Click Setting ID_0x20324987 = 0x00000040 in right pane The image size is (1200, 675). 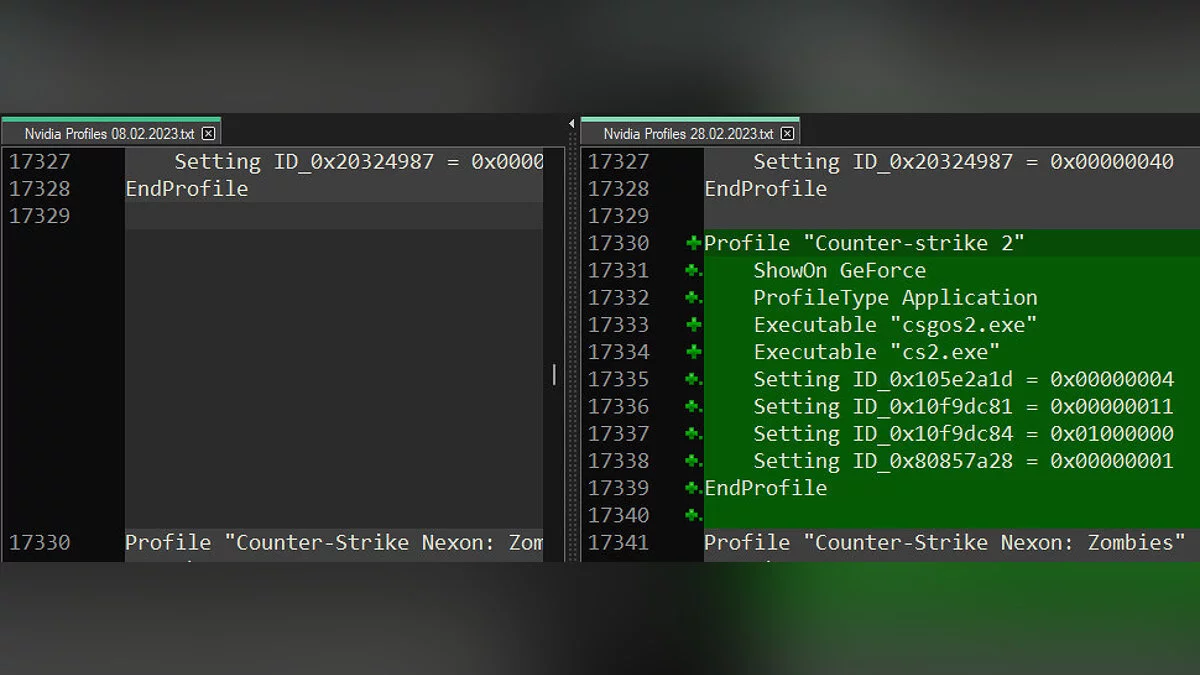(x=964, y=161)
